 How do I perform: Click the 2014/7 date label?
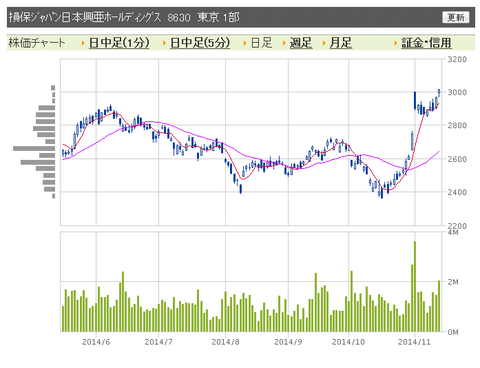159,342
